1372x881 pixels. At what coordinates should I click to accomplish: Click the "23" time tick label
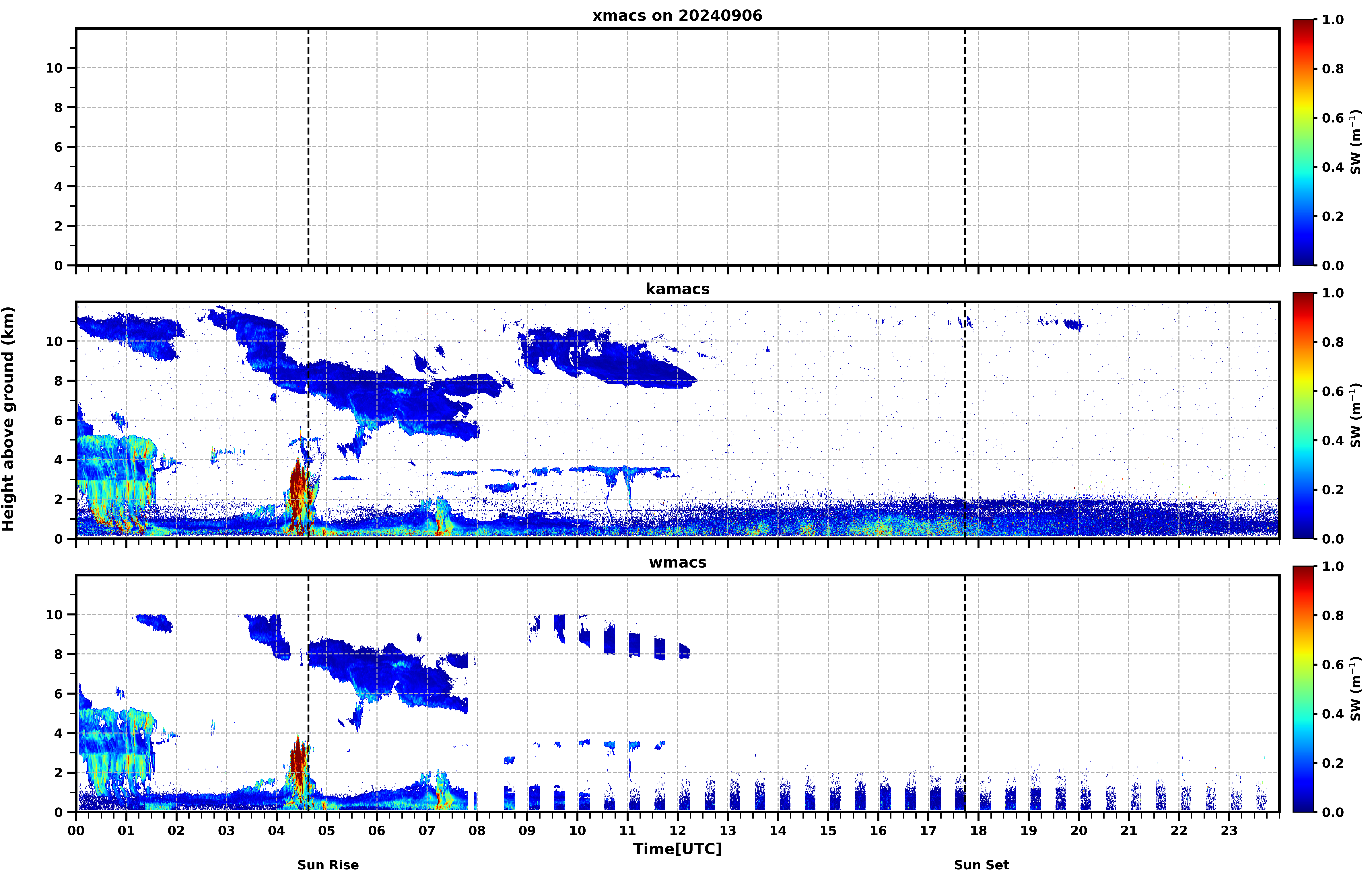(x=1229, y=831)
